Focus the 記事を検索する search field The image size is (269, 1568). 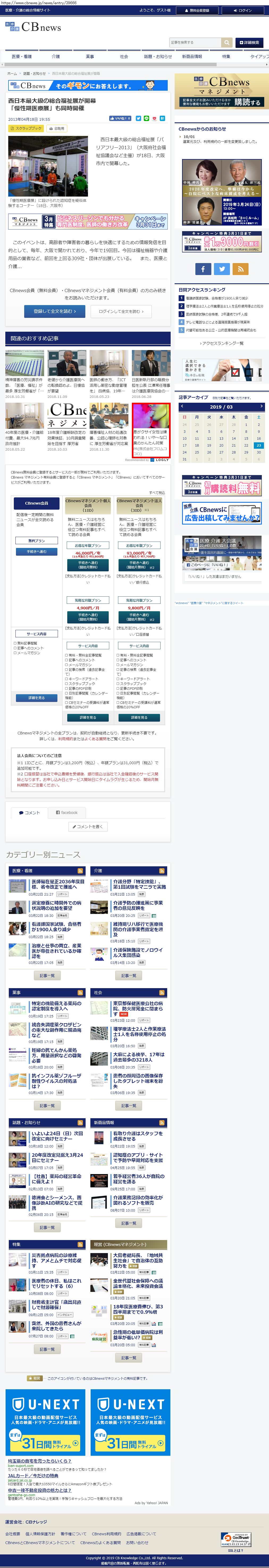(195, 43)
